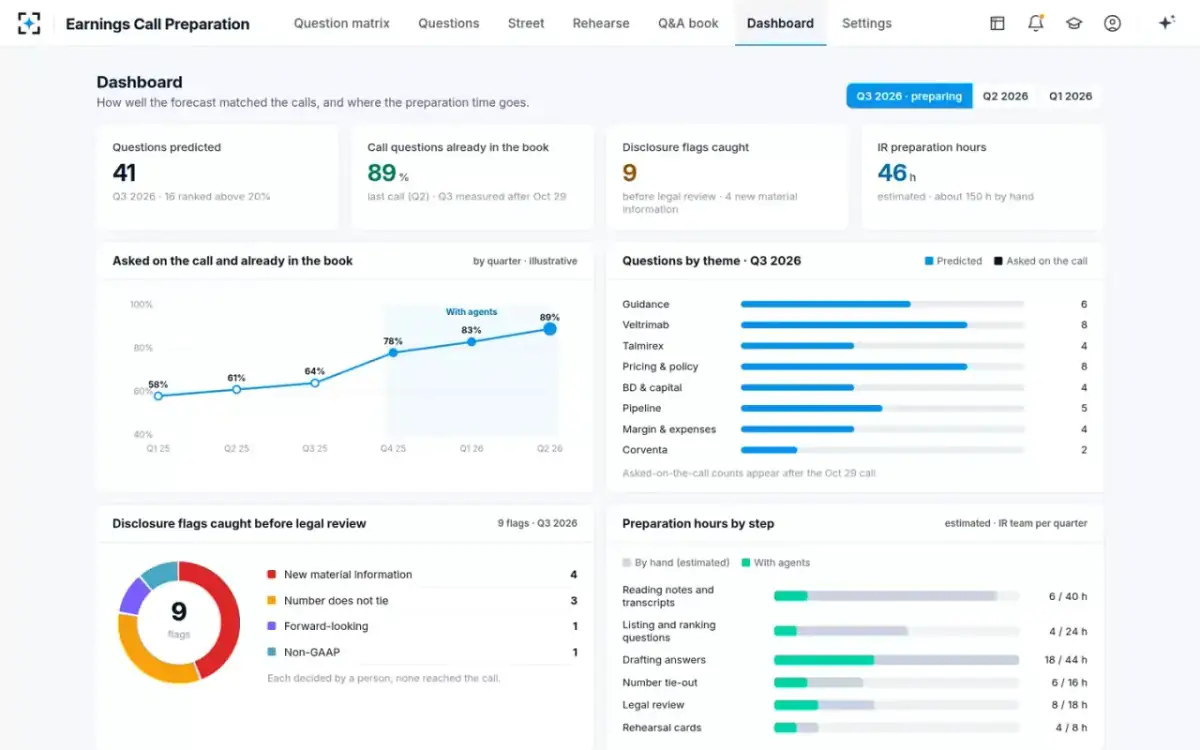
Task: Click the "BD & capital" theme label
Action: 652,388
